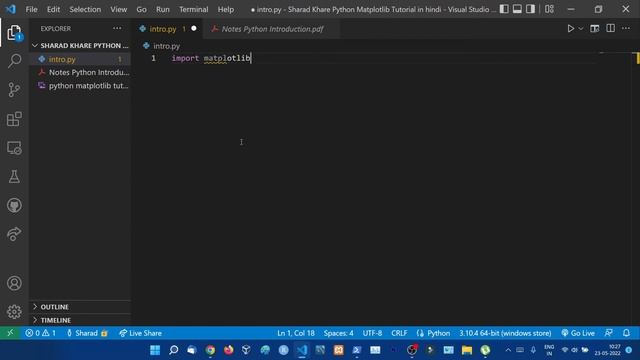640x360 pixels.
Task: Switch to Notes Python Introduction.pdf tab
Action: 272,29
